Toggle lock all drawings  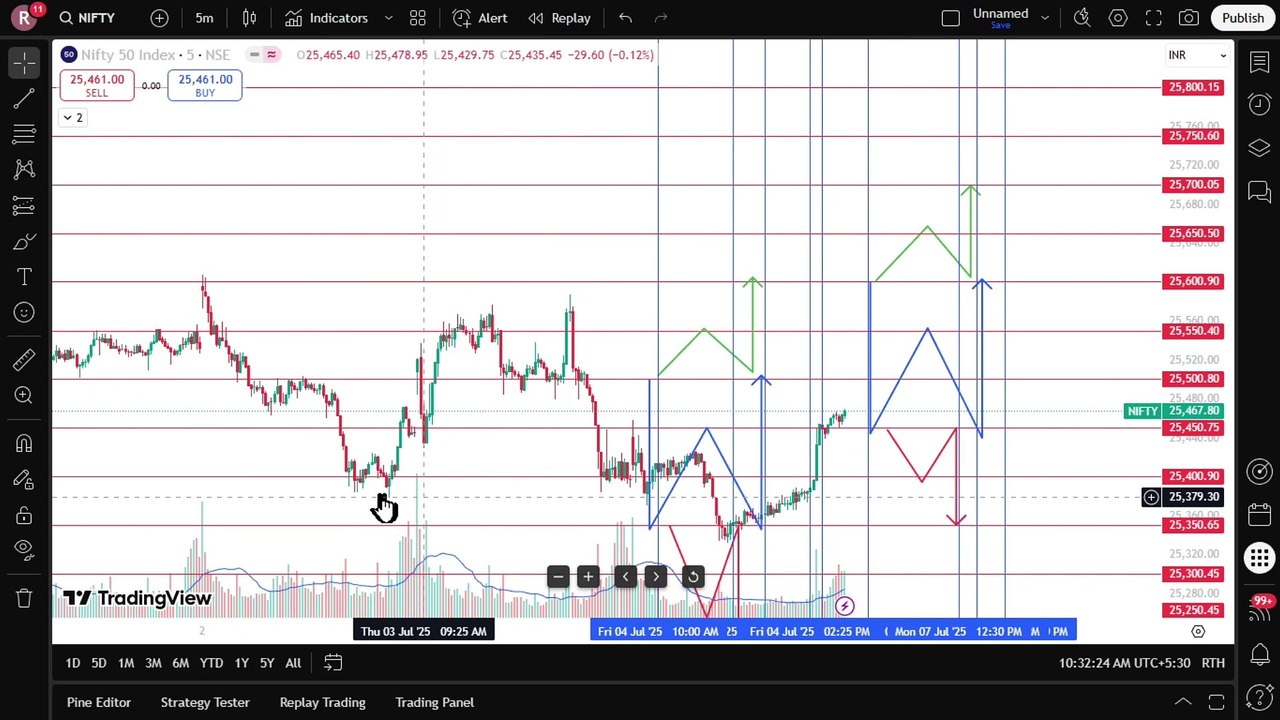tap(24, 516)
